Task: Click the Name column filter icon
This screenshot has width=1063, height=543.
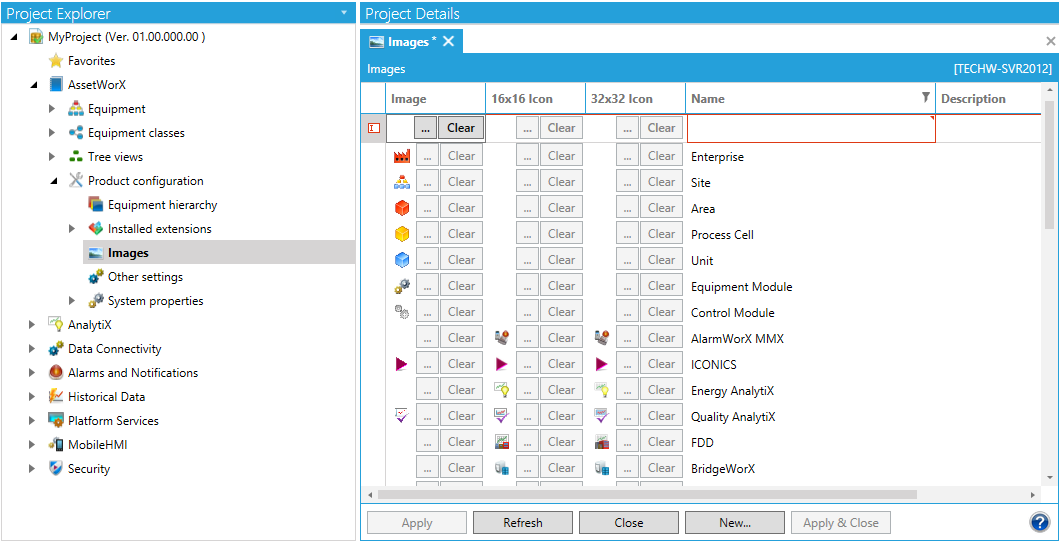Action: coord(925,98)
